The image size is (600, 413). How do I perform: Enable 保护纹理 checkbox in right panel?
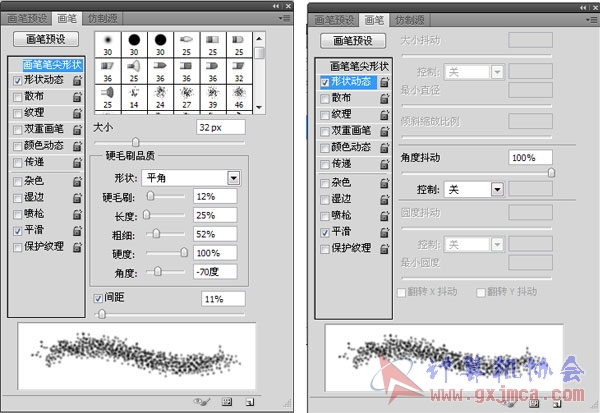(324, 249)
